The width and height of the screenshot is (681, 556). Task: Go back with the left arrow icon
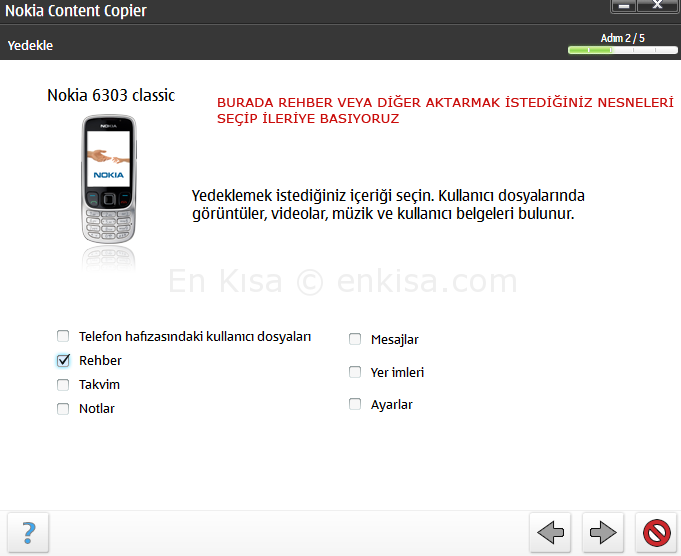[x=550, y=533]
